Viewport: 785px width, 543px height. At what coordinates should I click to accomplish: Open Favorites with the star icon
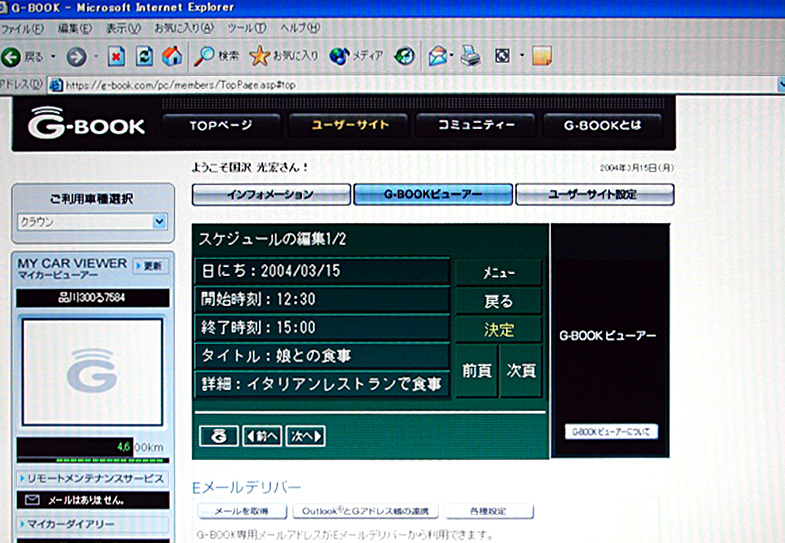click(259, 56)
